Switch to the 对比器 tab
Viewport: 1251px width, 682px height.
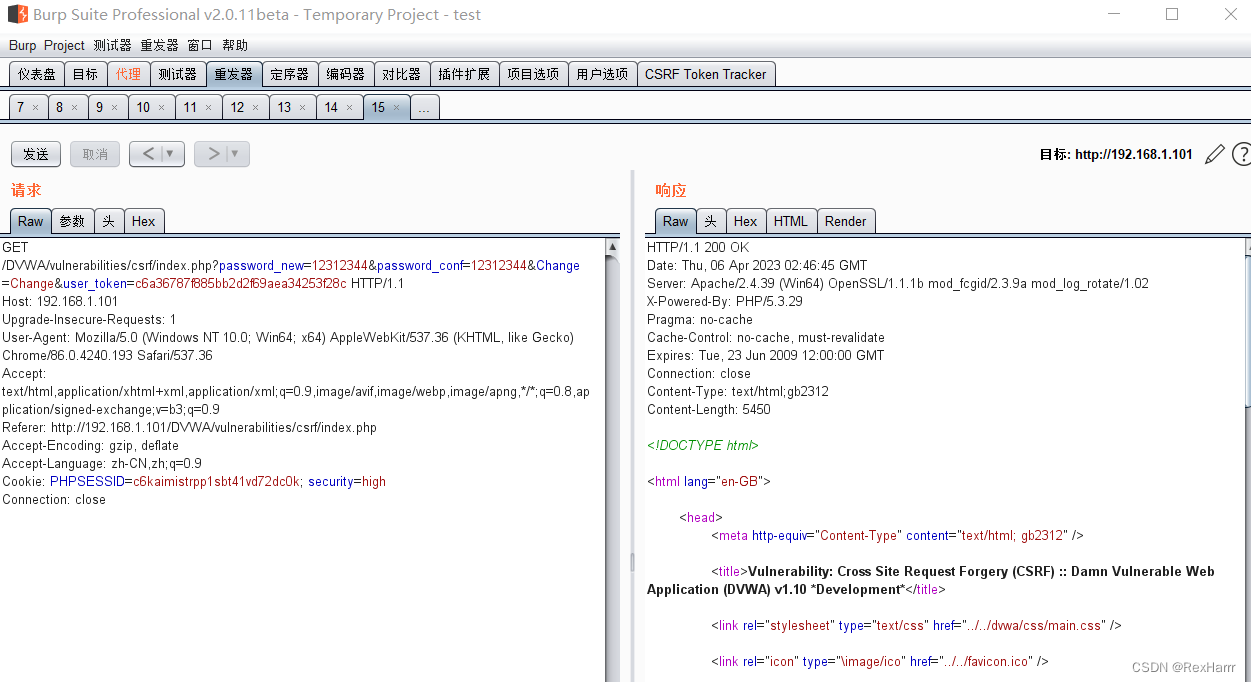pos(402,74)
